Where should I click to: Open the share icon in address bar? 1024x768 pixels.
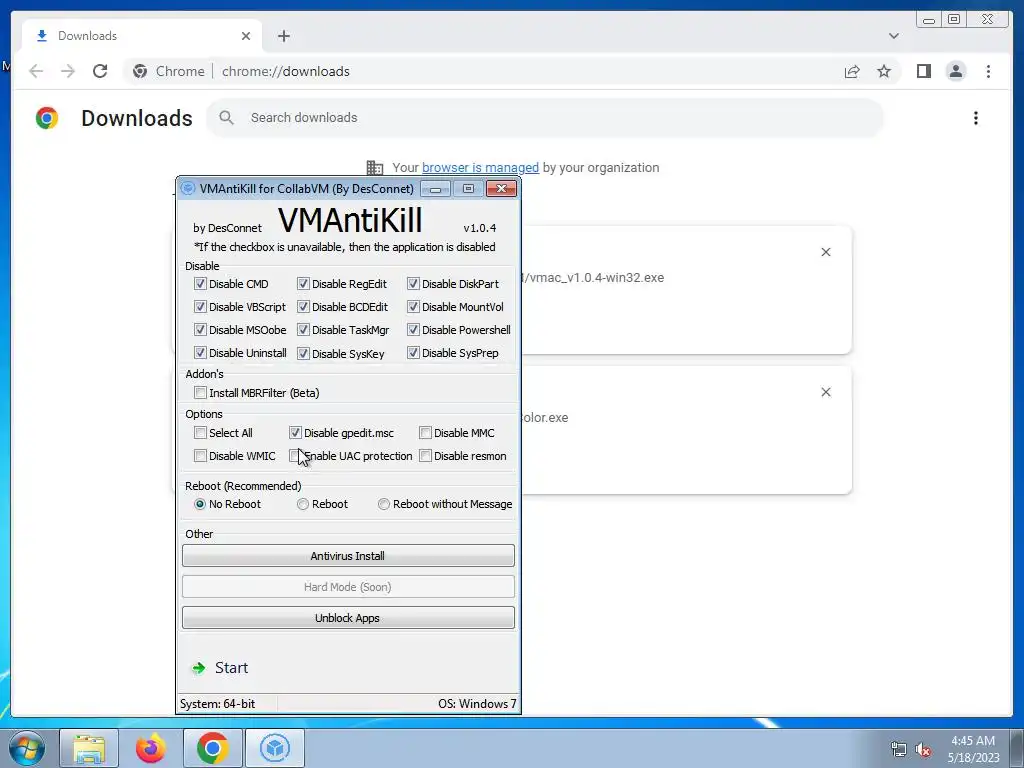[x=852, y=71]
